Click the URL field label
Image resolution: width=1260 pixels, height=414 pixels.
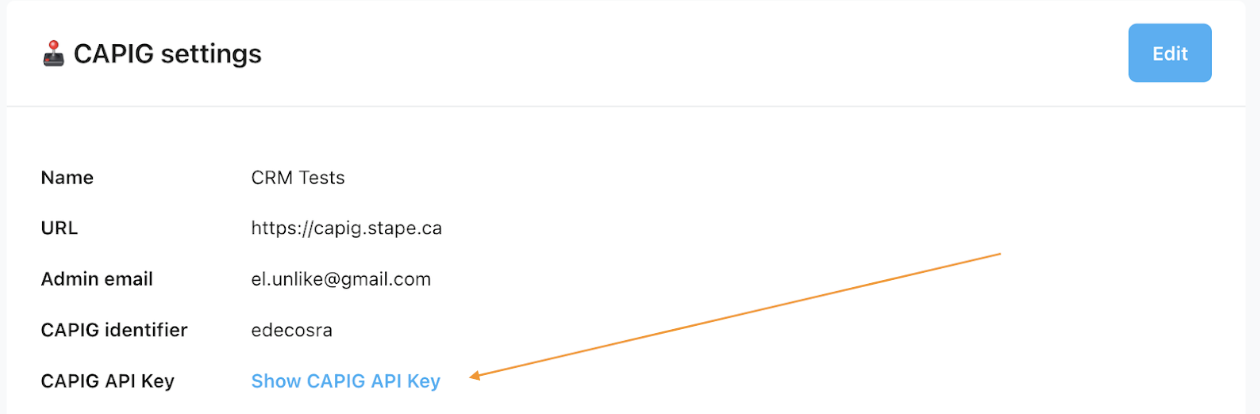[x=59, y=228]
